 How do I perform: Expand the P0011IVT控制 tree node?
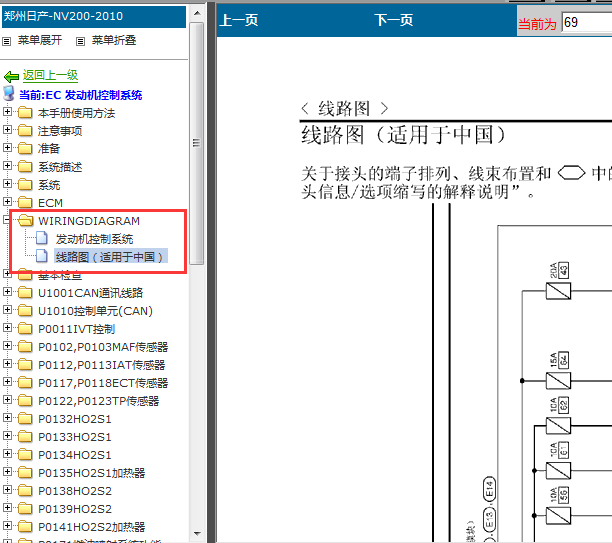(x=7, y=328)
